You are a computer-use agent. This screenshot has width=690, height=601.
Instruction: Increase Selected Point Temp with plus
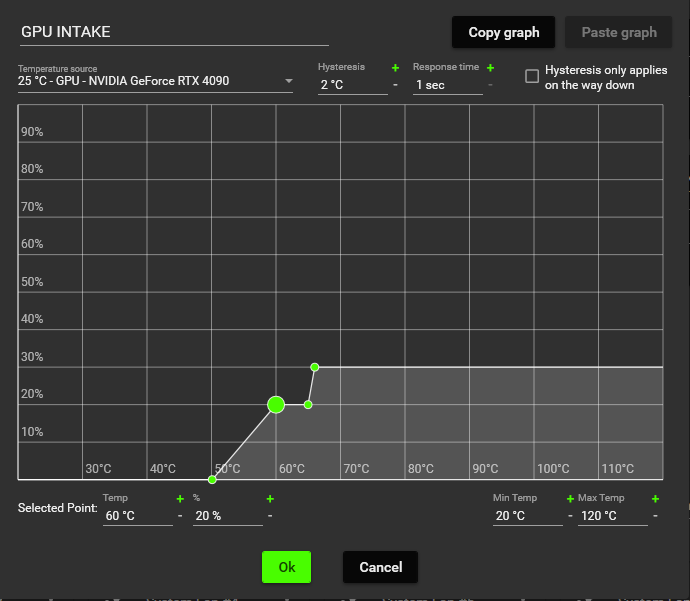tap(180, 499)
